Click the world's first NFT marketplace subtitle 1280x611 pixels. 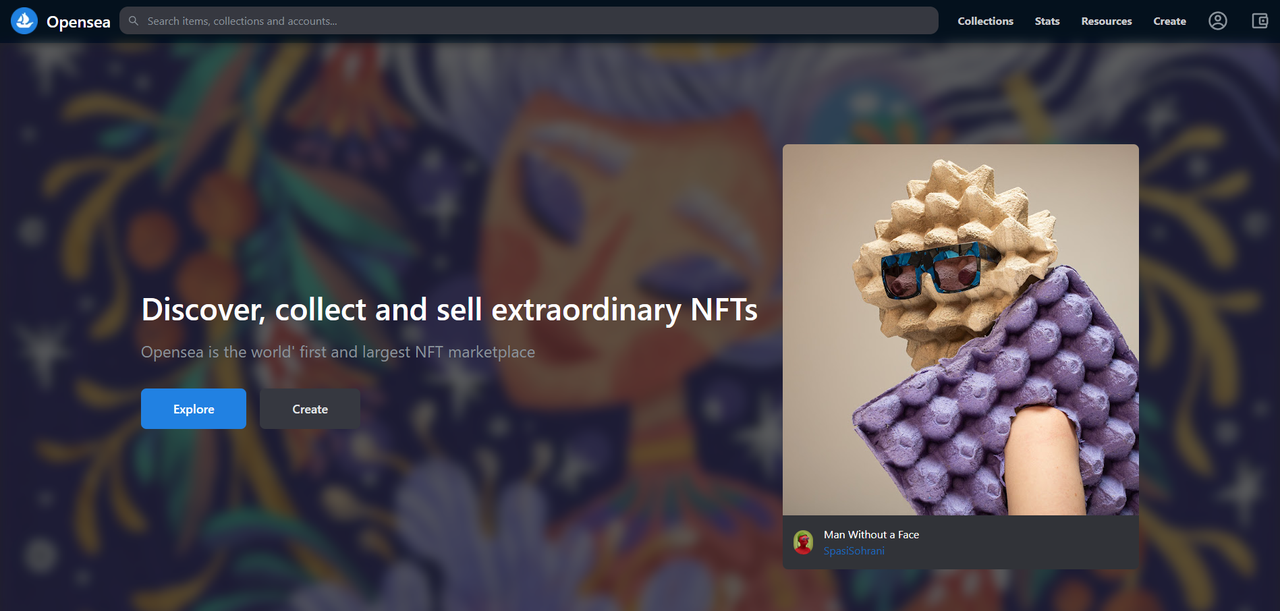click(338, 352)
